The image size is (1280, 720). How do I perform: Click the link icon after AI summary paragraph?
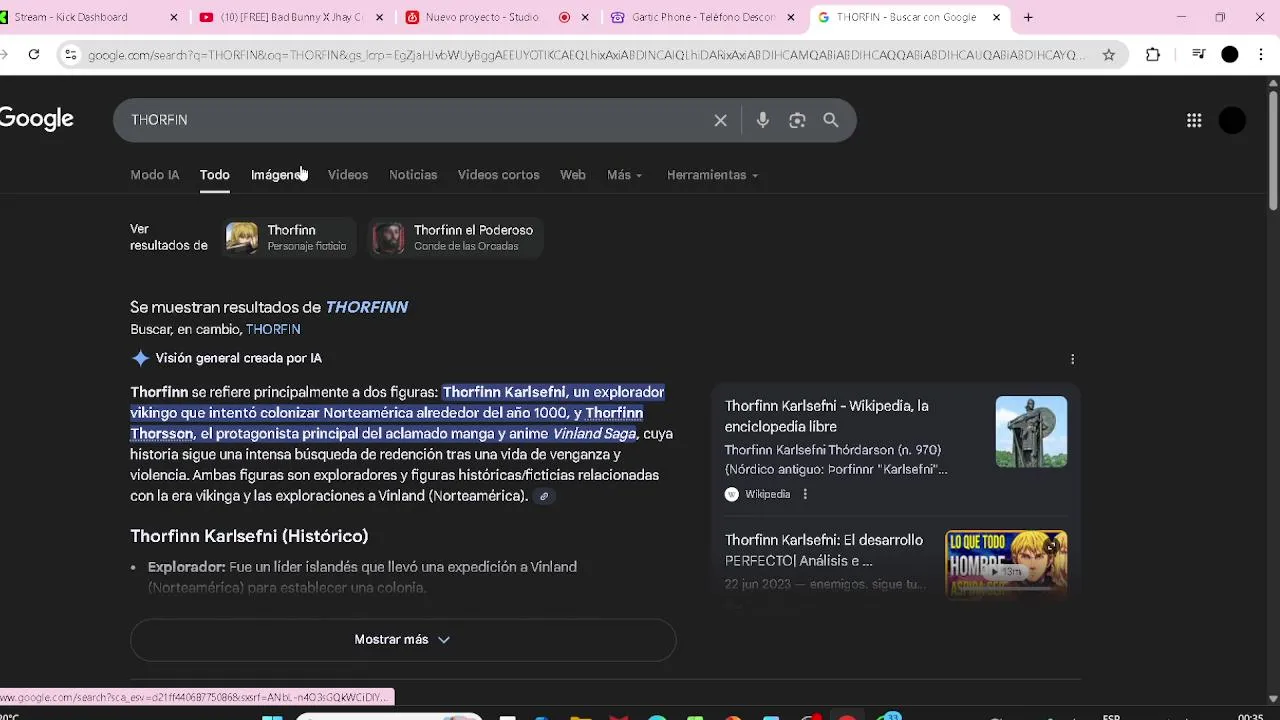pos(544,496)
